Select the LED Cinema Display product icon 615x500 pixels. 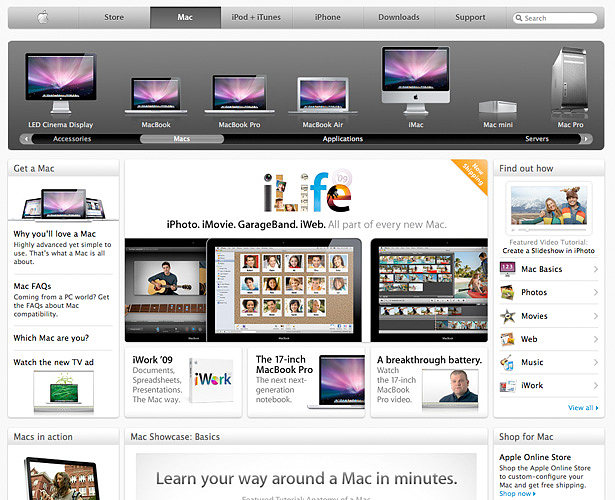61,83
